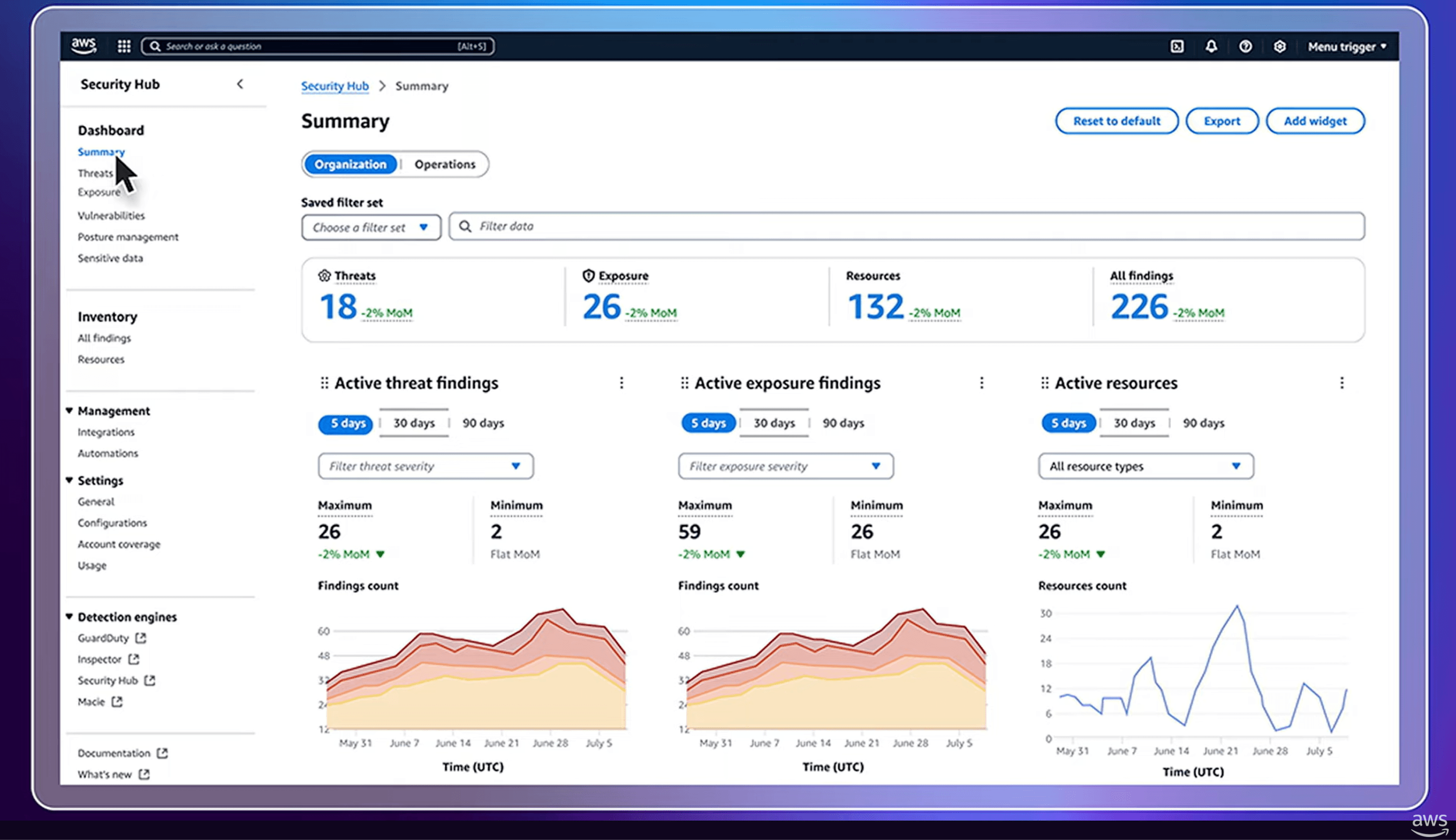Follow the Security Hub breadcrumb link

[335, 86]
